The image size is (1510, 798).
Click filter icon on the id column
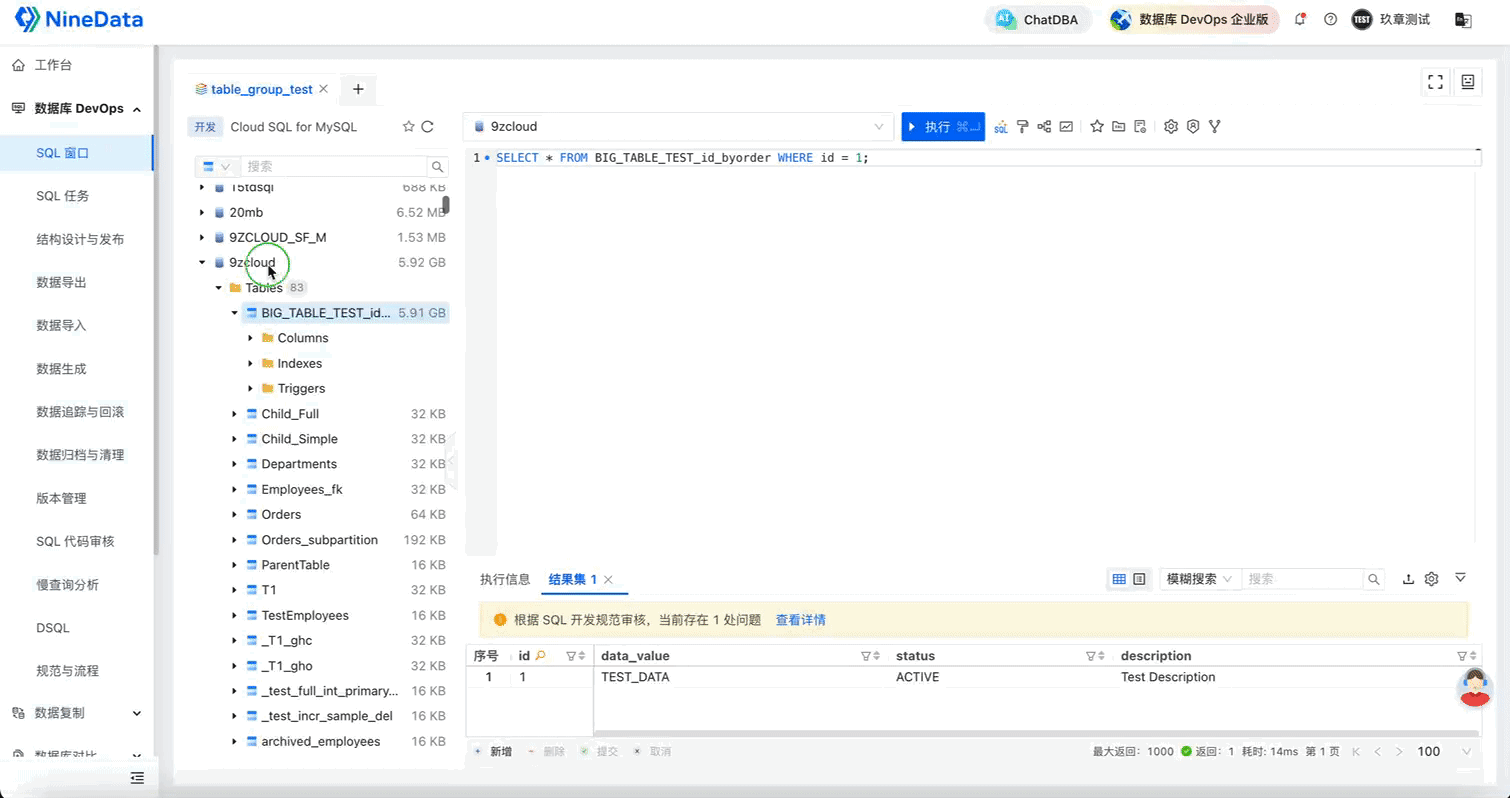(571, 656)
